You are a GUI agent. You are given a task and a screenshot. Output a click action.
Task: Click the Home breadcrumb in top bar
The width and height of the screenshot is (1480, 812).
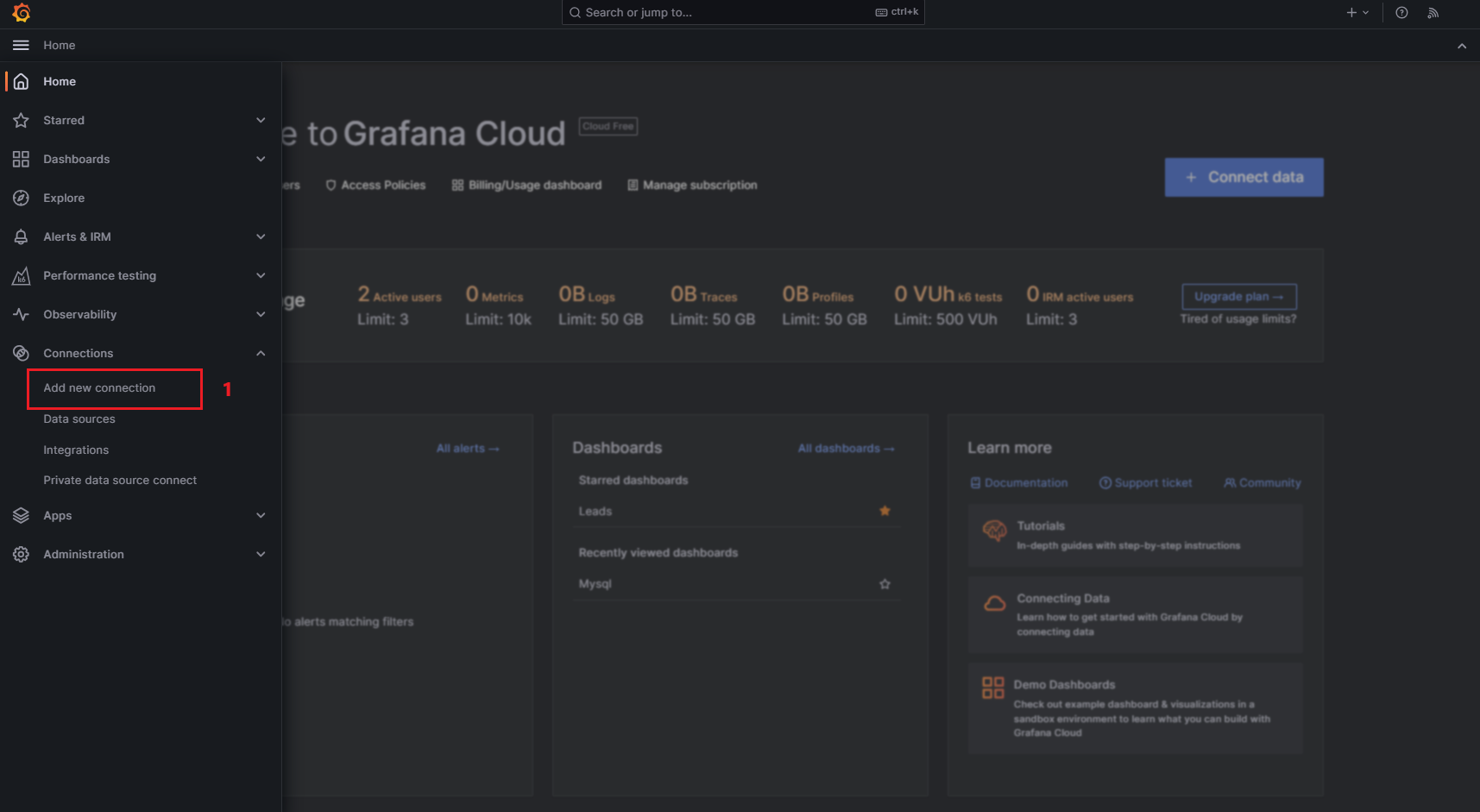60,45
